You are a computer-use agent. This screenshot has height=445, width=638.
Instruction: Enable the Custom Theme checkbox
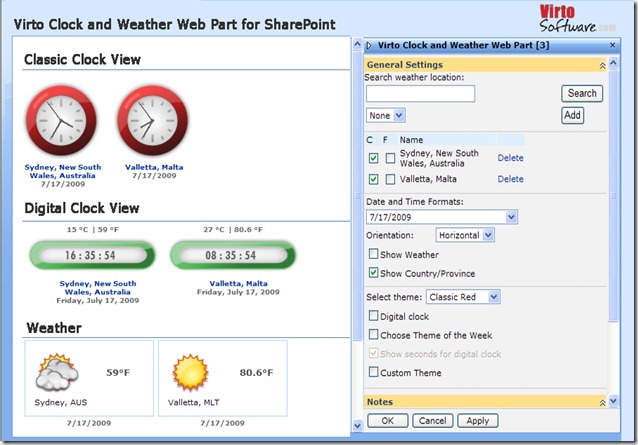pyautogui.click(x=373, y=372)
